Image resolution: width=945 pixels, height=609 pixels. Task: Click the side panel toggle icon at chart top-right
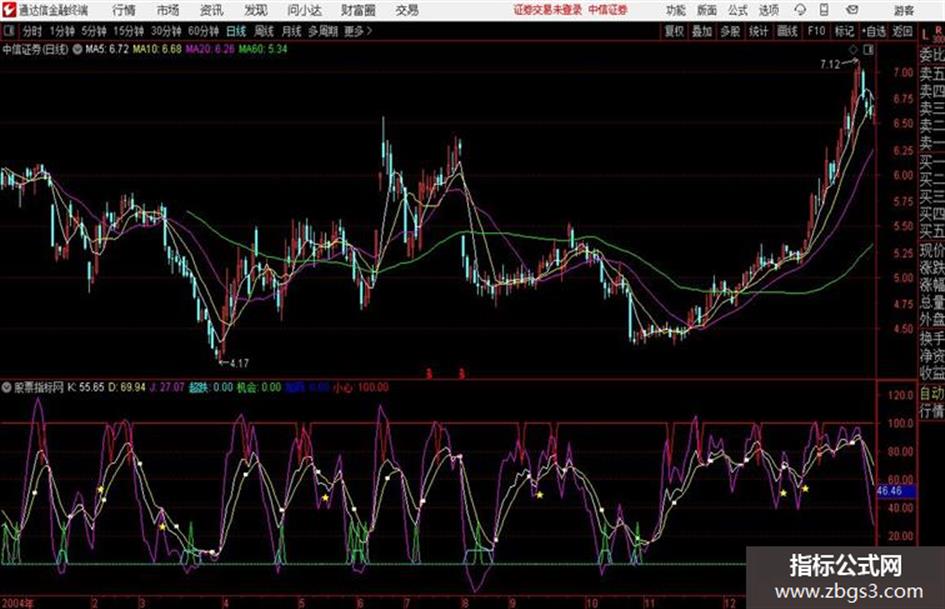[x=868, y=50]
